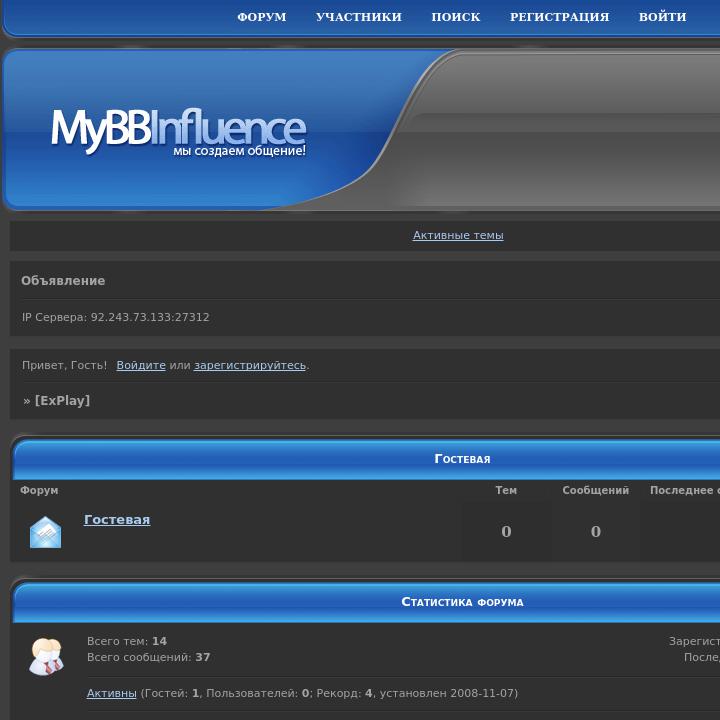Open the РЕГИСТРАЦИЯ registration page
The image size is (720, 720).
click(559, 17)
